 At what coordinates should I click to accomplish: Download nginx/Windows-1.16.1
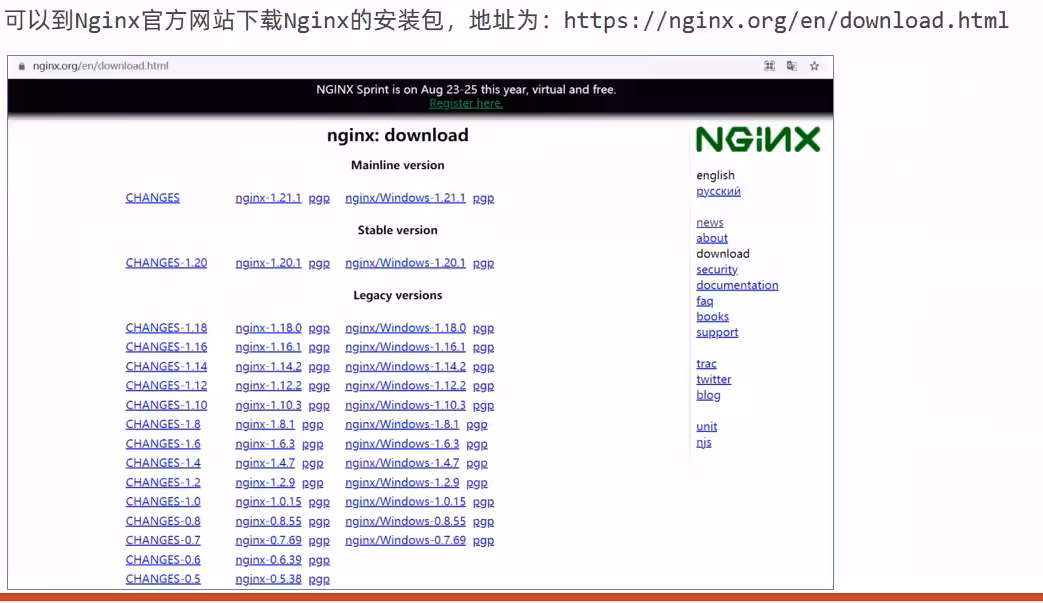[405, 347]
